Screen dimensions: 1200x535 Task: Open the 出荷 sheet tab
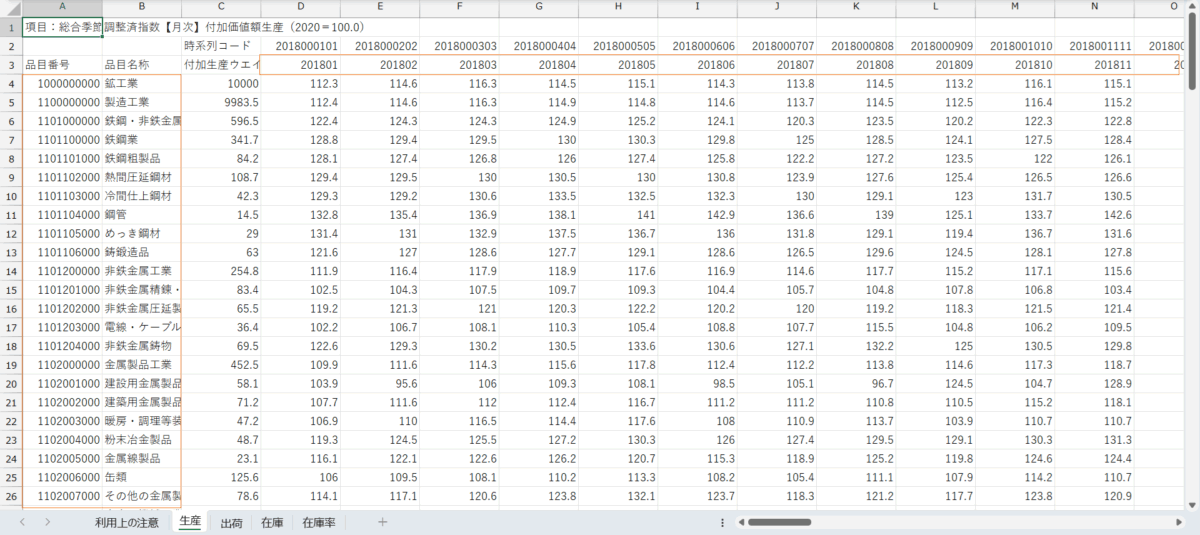coord(231,522)
